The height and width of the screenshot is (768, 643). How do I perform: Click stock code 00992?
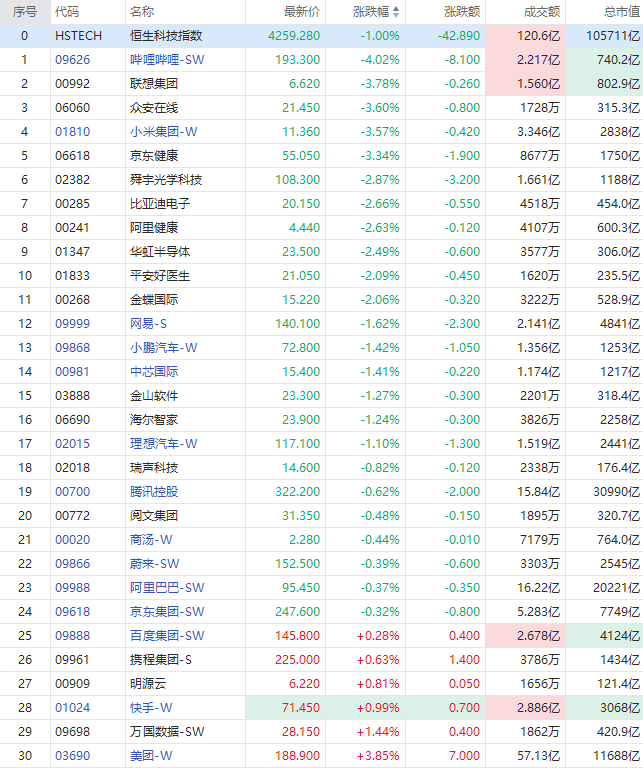(72, 84)
